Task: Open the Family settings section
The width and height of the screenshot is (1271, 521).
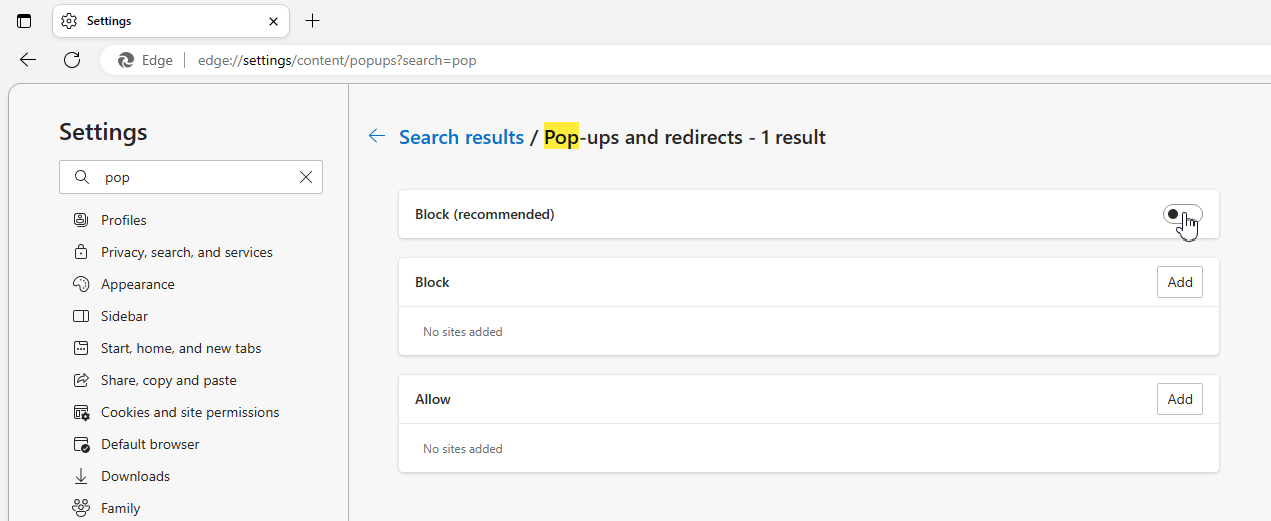Action: click(120, 508)
